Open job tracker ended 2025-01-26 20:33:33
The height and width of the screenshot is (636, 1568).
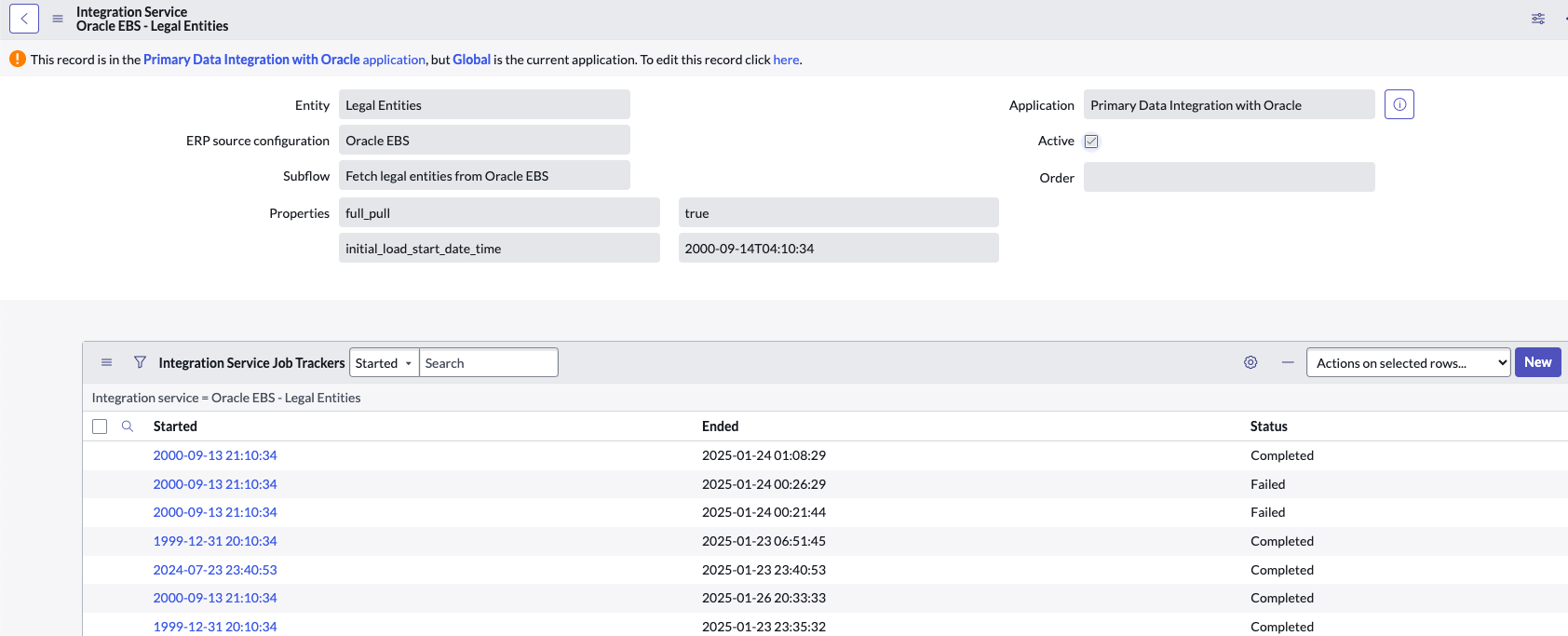pos(215,598)
